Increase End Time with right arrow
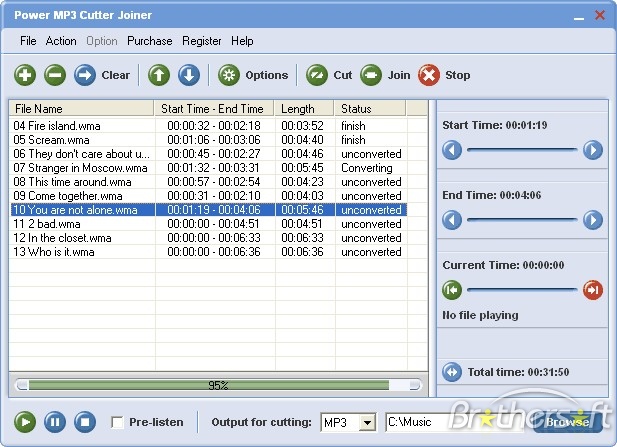Image resolution: width=617 pixels, height=447 pixels. point(593,220)
